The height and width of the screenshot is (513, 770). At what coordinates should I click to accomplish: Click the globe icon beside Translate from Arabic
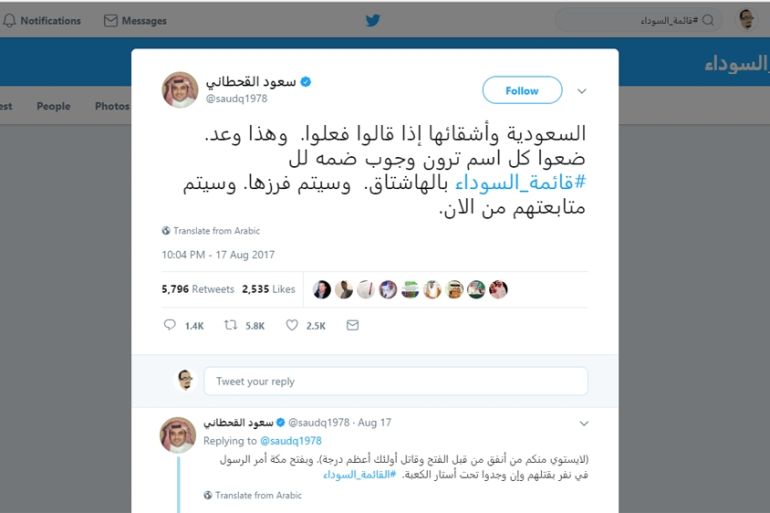click(166, 231)
